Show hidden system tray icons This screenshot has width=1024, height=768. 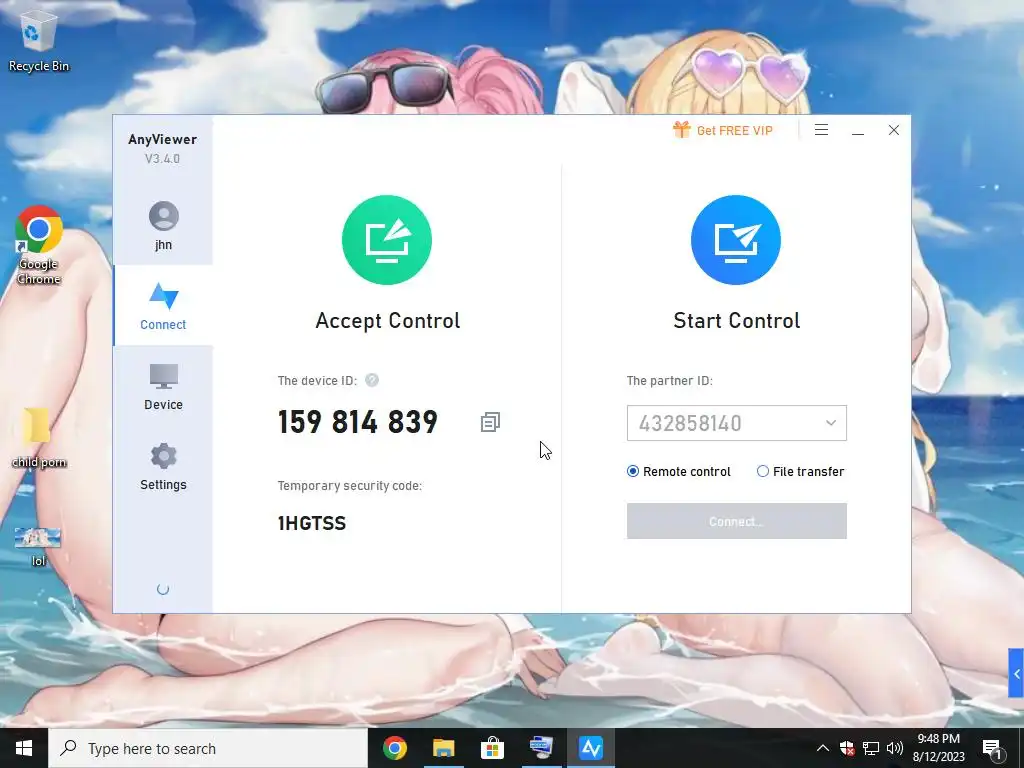coord(823,748)
